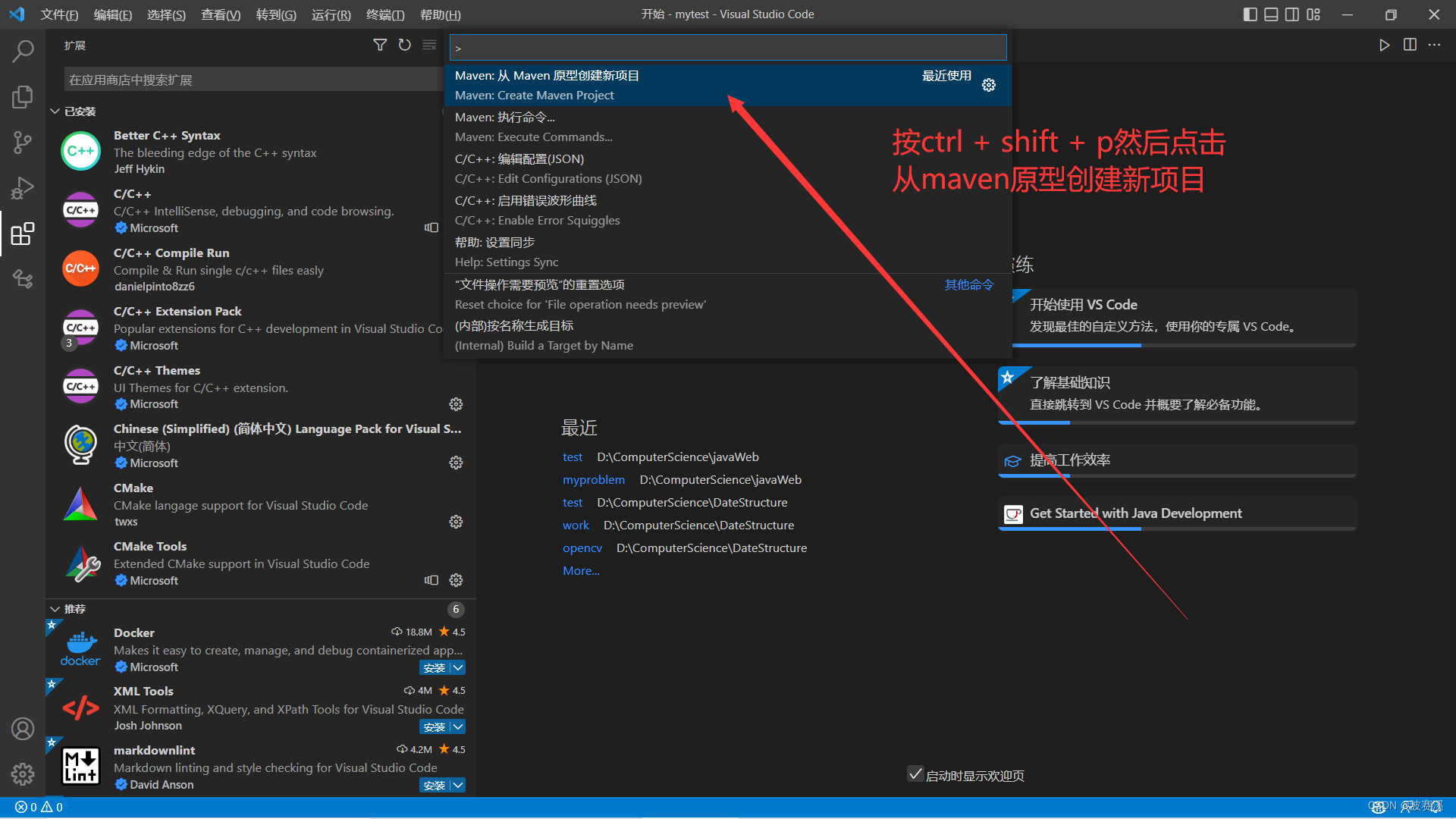This screenshot has width=1456, height=819.
Task: Click the extension marketplace search box
Action: [254, 80]
